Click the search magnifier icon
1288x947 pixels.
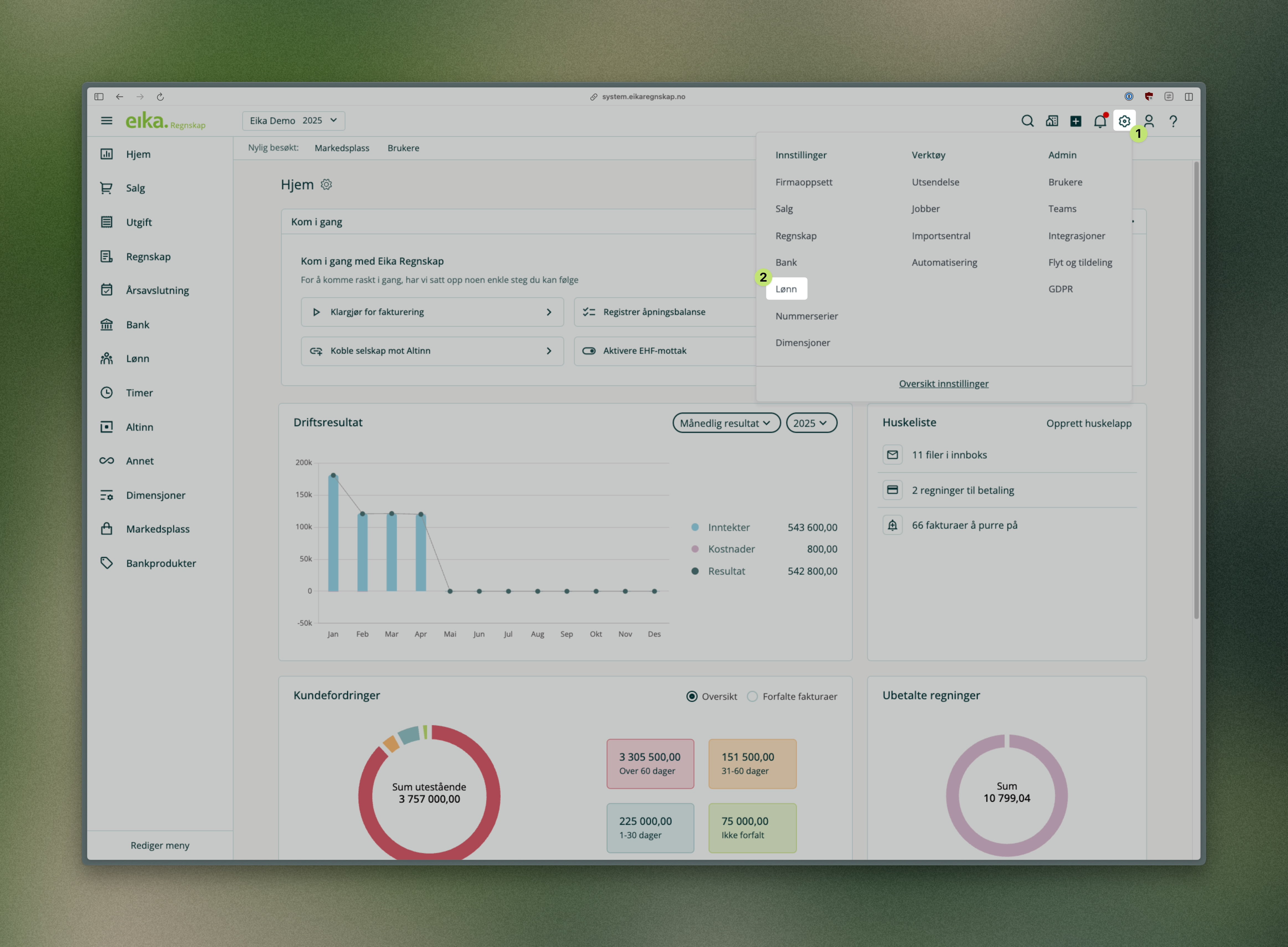pyautogui.click(x=1027, y=121)
